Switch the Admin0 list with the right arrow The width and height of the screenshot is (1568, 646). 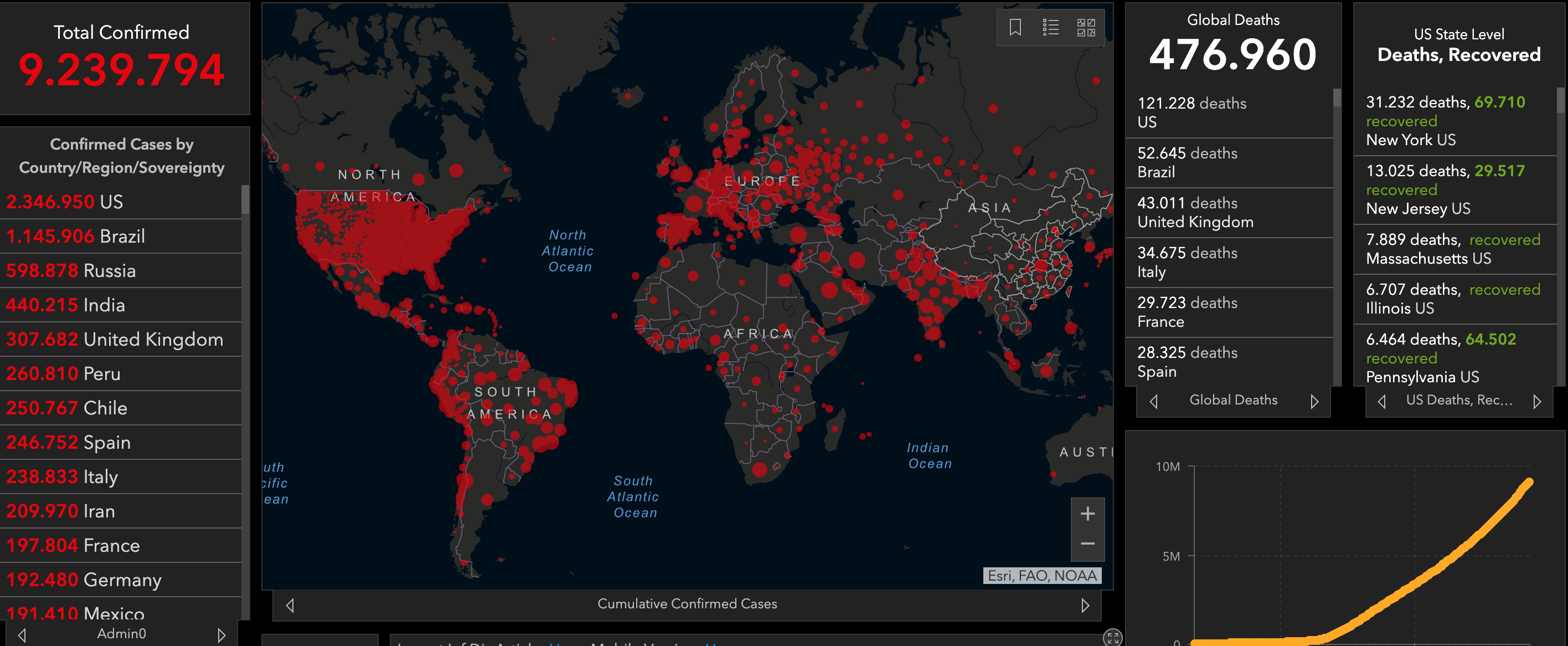pos(221,635)
